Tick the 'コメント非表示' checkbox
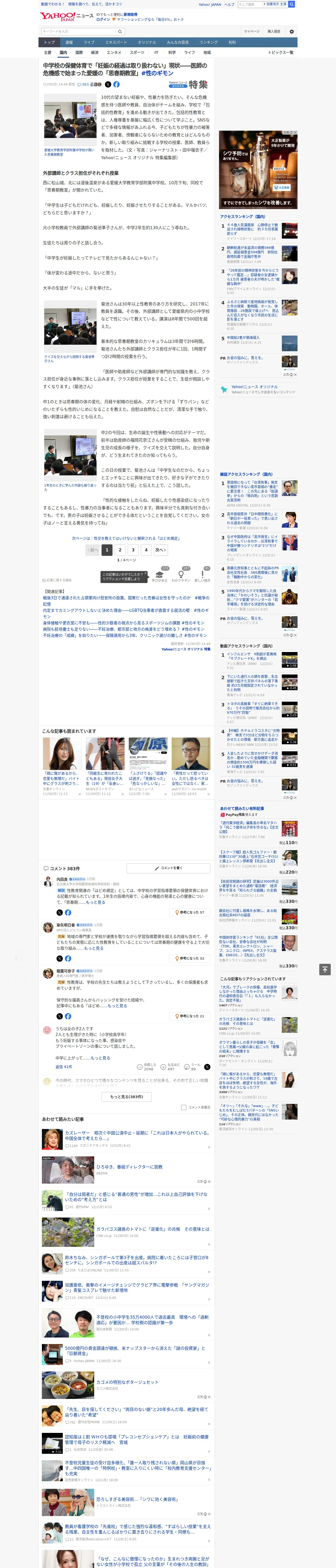Image resolution: width=336 pixels, height=1568 pixels. [183, 1107]
